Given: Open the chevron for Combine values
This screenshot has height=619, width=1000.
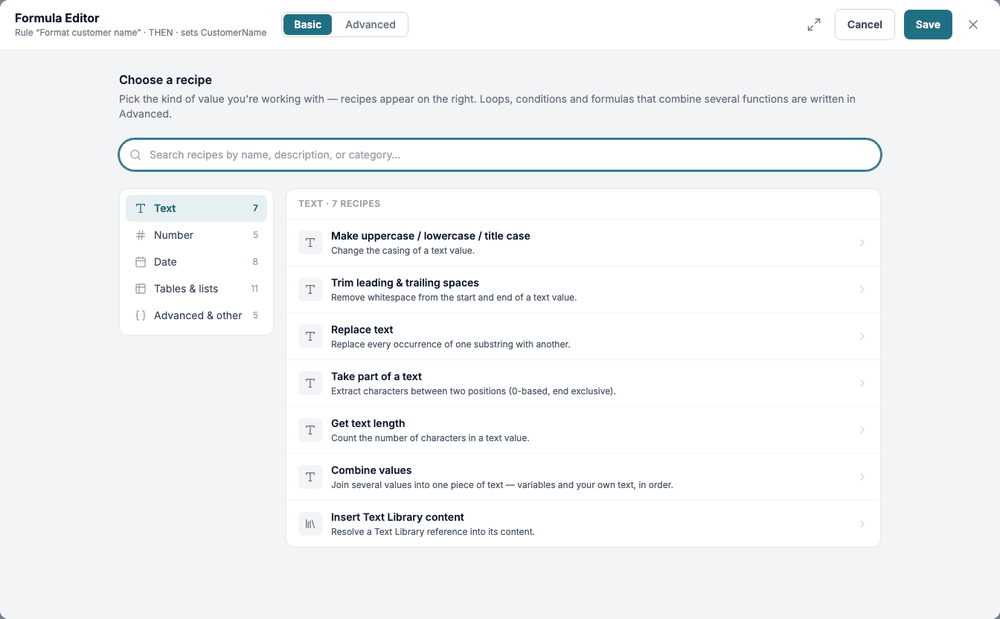Looking at the screenshot, I should pos(862,477).
